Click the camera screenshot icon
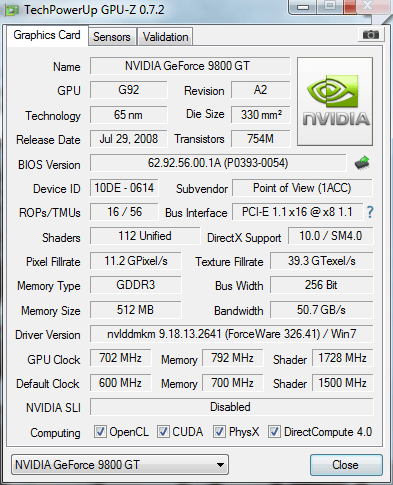Viewport: 393px width, 485px height. click(371, 34)
